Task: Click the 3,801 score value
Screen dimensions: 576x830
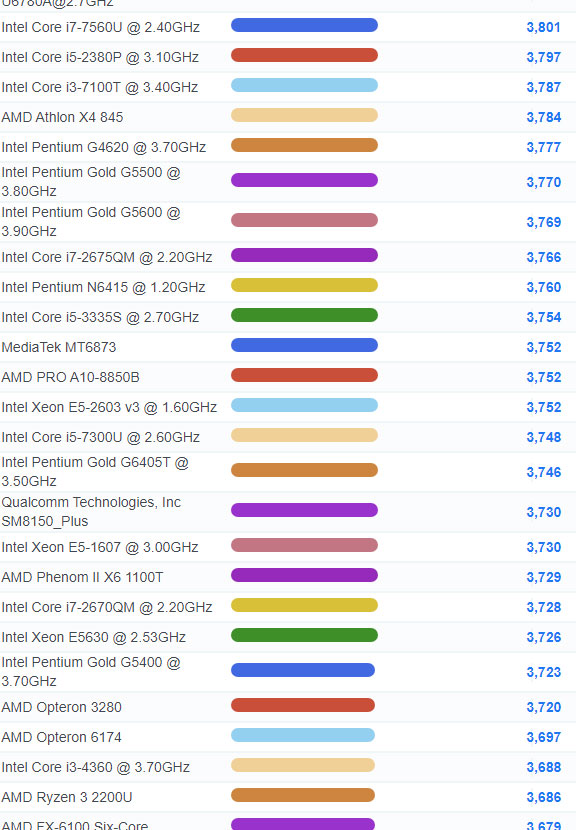Action: click(544, 27)
